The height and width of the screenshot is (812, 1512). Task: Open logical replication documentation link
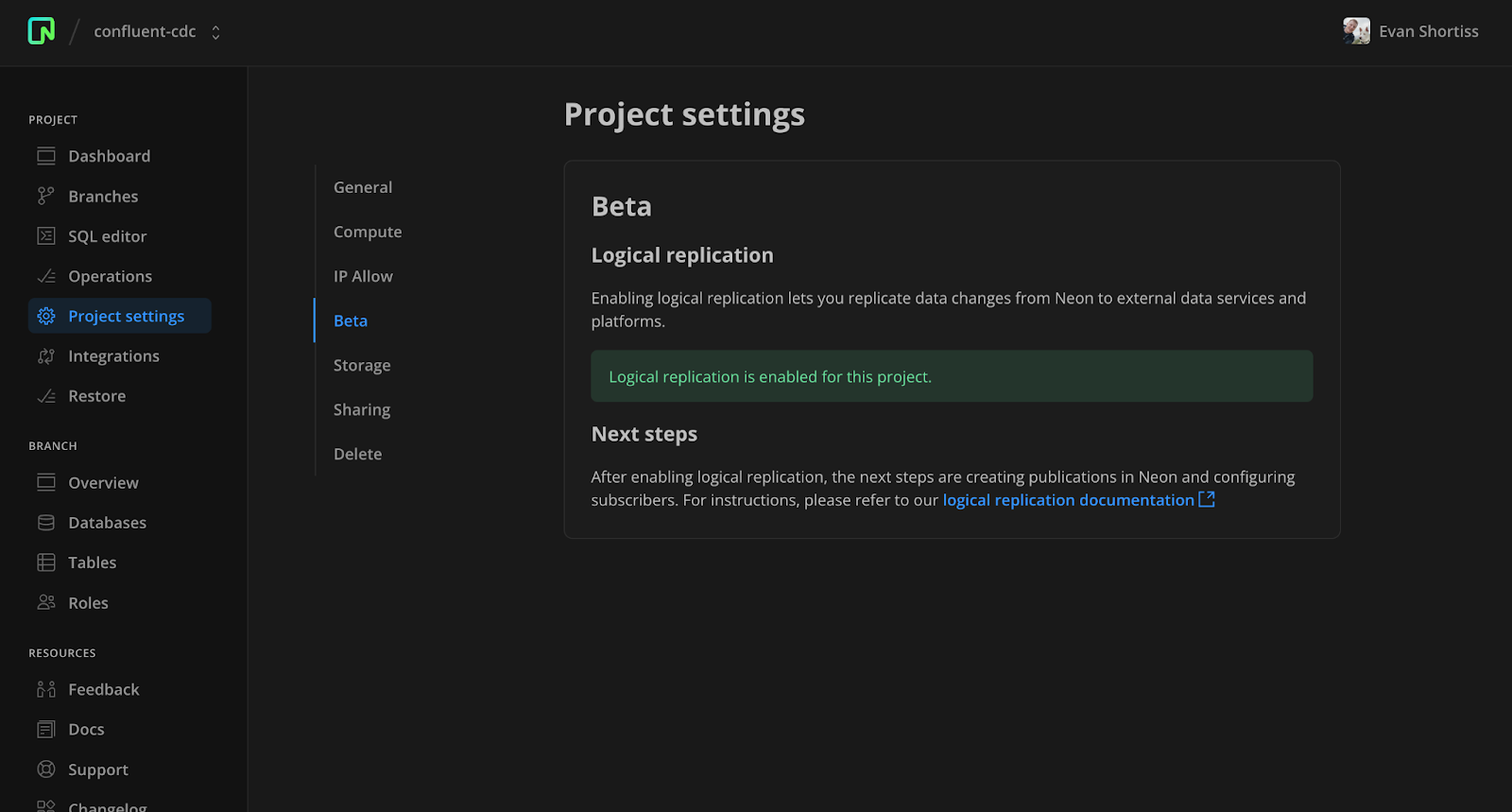click(1068, 500)
